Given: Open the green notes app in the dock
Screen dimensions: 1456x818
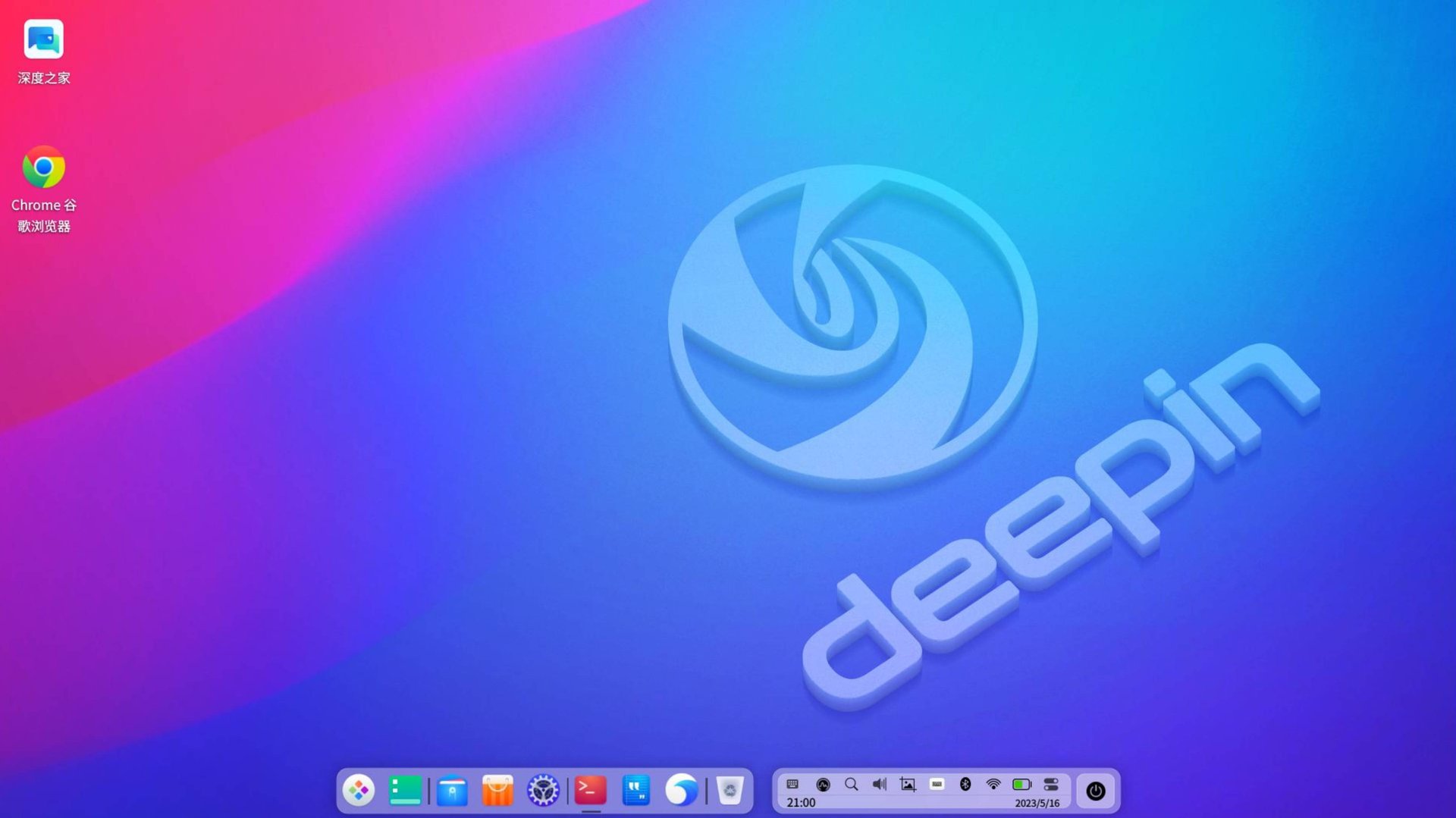Looking at the screenshot, I should tap(405, 790).
